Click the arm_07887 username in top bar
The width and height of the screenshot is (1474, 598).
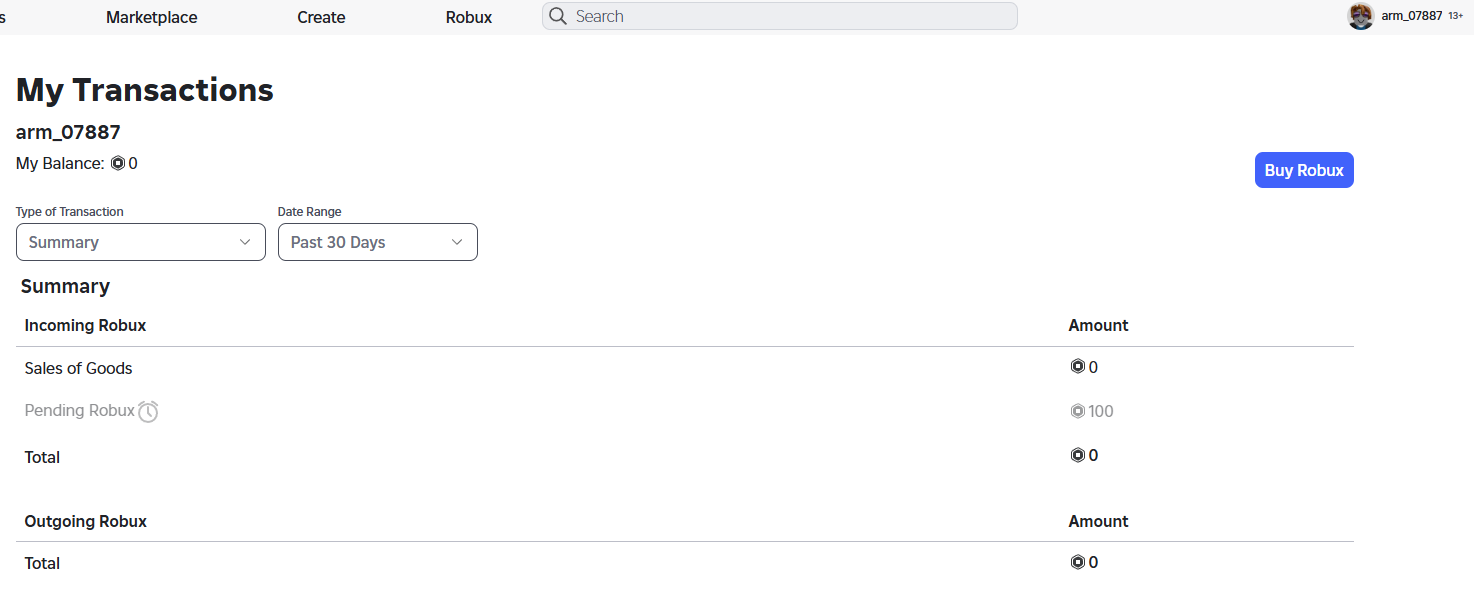tap(1412, 16)
